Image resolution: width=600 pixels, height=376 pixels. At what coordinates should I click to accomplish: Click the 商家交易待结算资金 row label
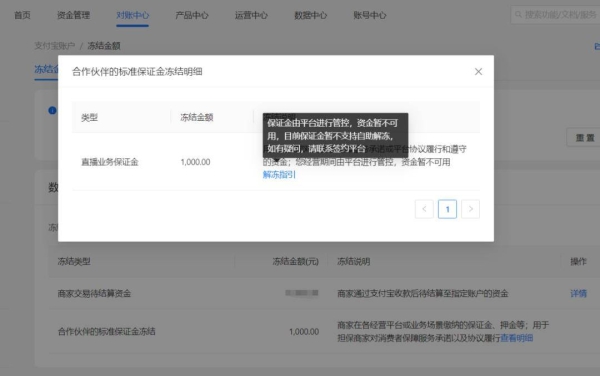[94, 293]
